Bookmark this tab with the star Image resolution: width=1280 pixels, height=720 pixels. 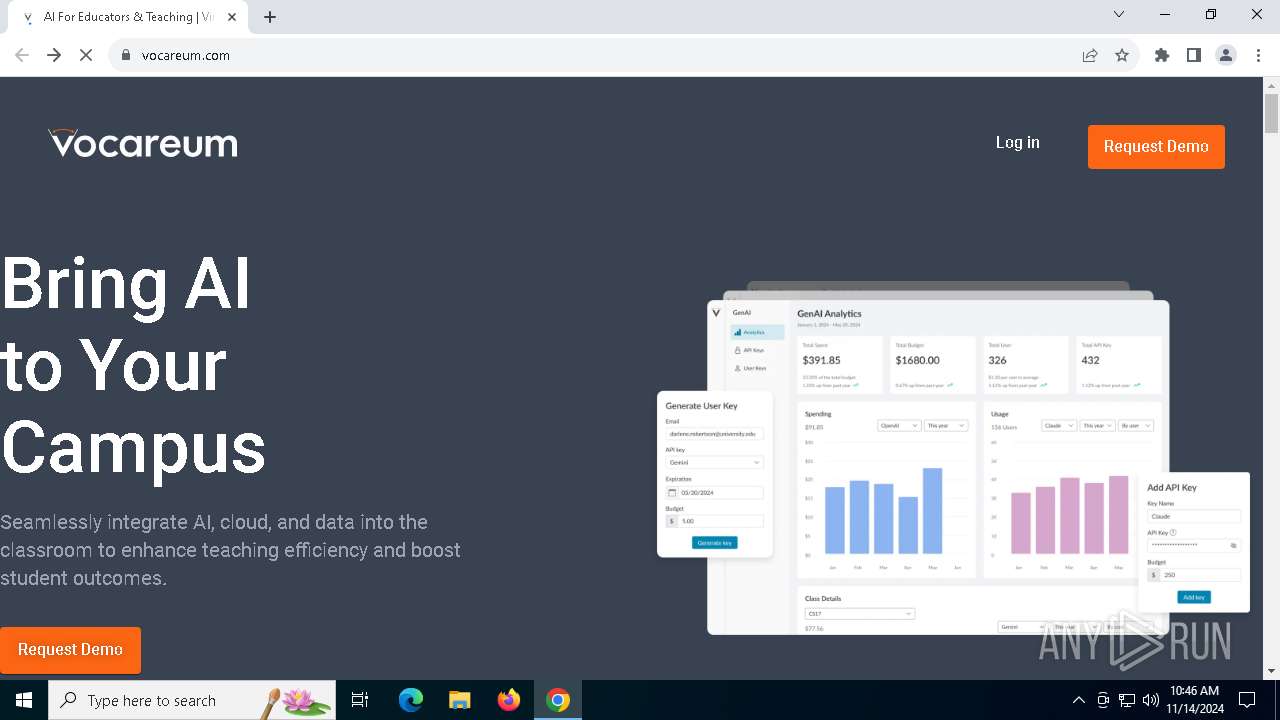1122,55
